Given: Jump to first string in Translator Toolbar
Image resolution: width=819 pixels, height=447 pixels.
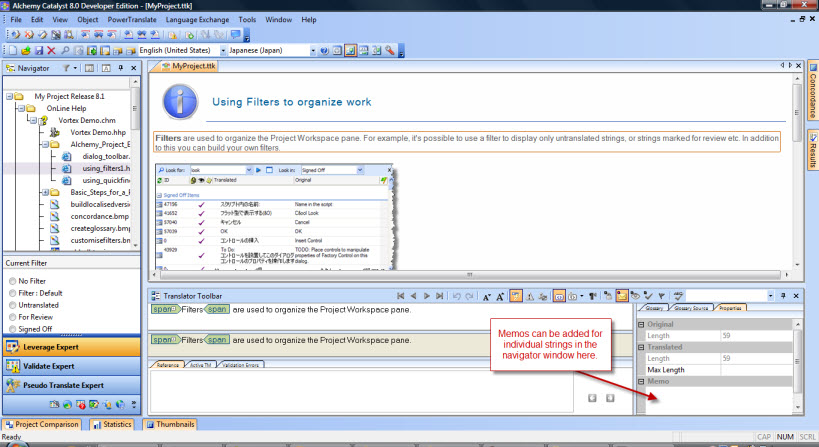Looking at the screenshot, I should pos(401,296).
